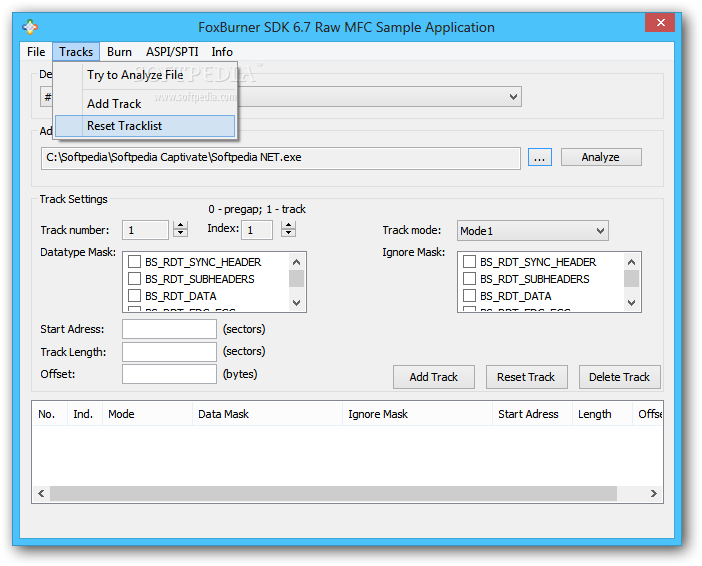Image resolution: width=702 pixels, height=566 pixels.
Task: Select Reset Tracklist menu entry
Action: point(145,126)
